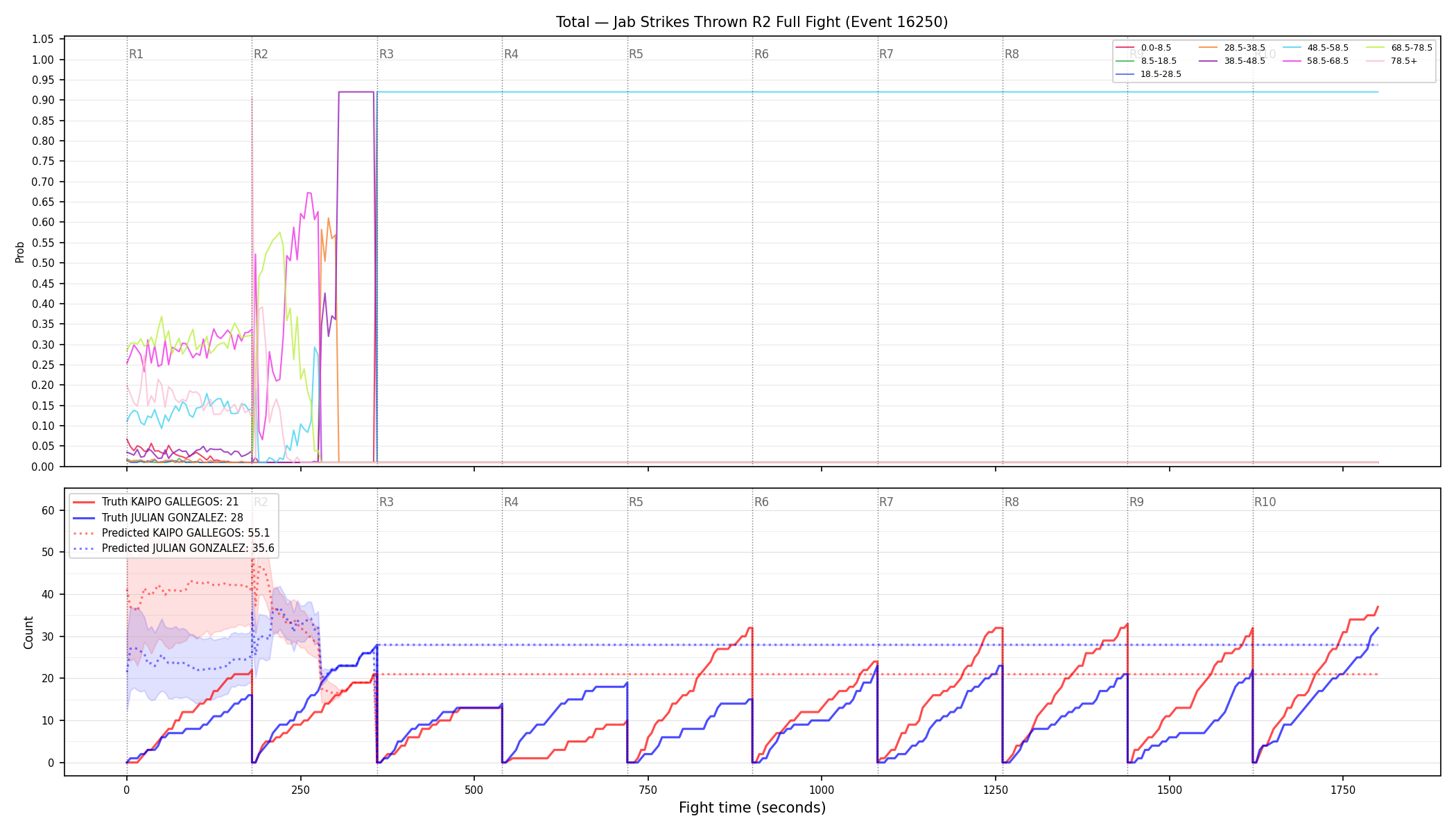Select the 48.5-58.5 legend line sample
Viewport: 1456px width, 832px height.
coord(1292,48)
